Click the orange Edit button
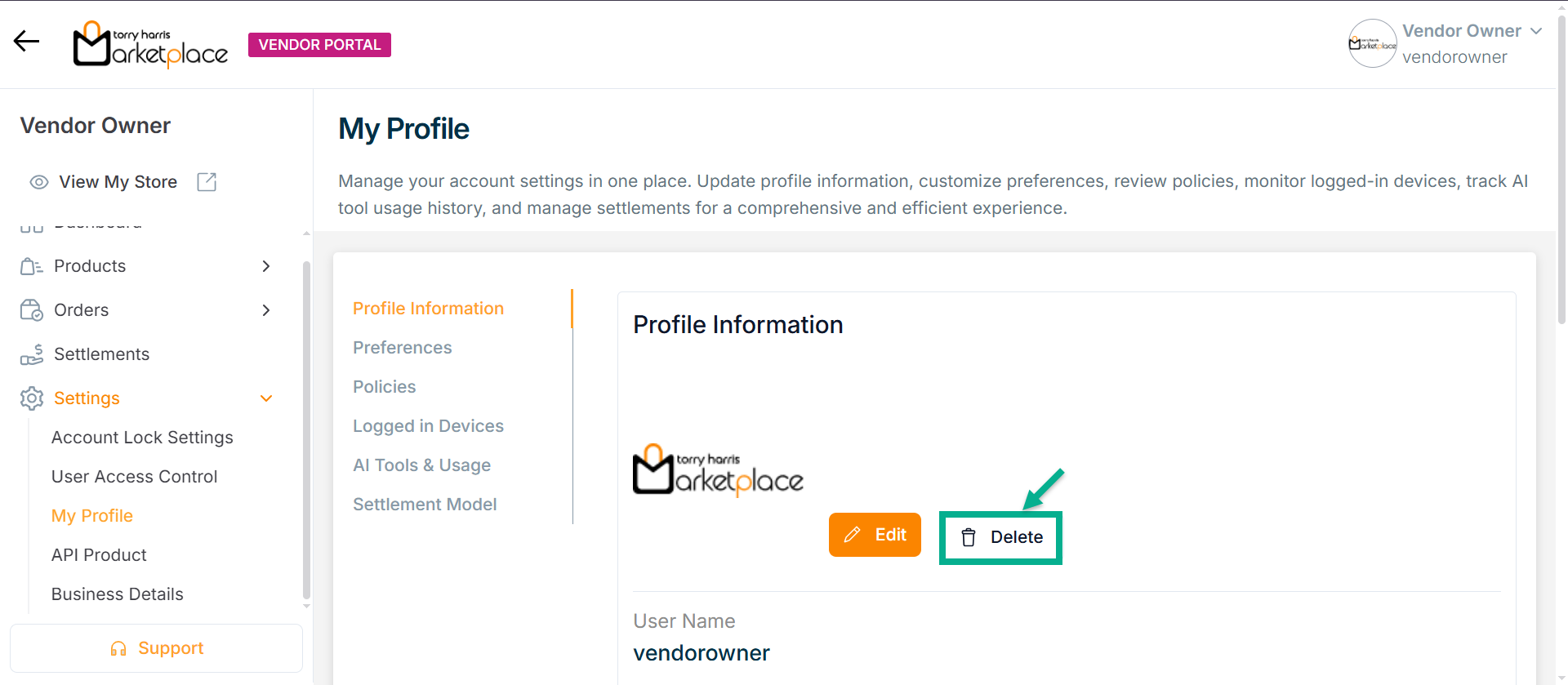The image size is (1568, 685). point(875,535)
